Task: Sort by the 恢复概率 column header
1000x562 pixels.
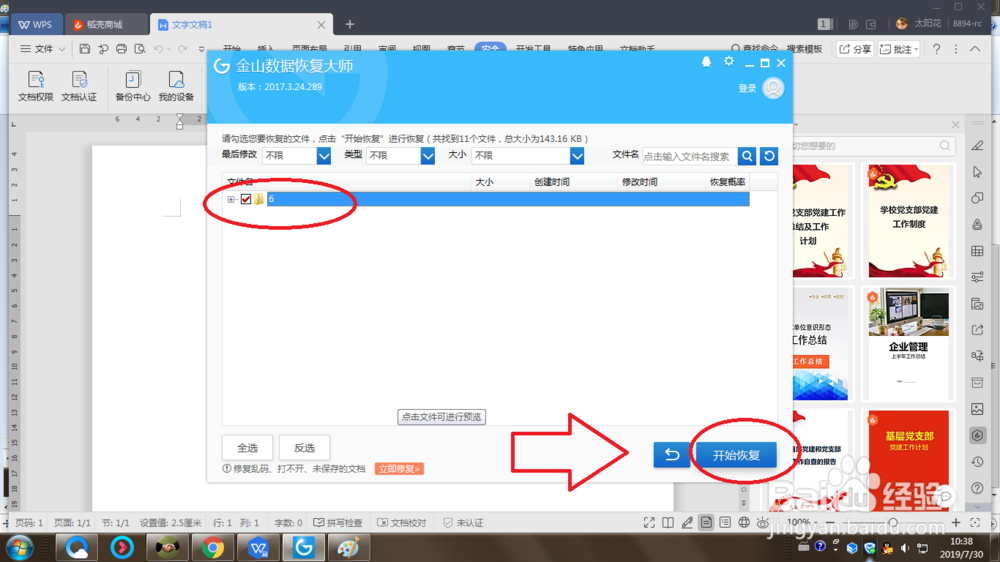Action: coord(728,182)
